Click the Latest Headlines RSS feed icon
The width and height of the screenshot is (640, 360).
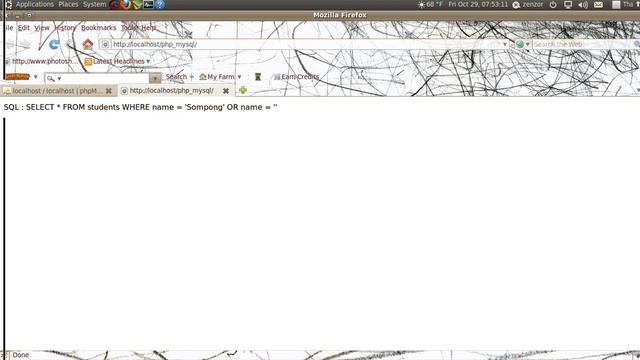click(x=88, y=61)
